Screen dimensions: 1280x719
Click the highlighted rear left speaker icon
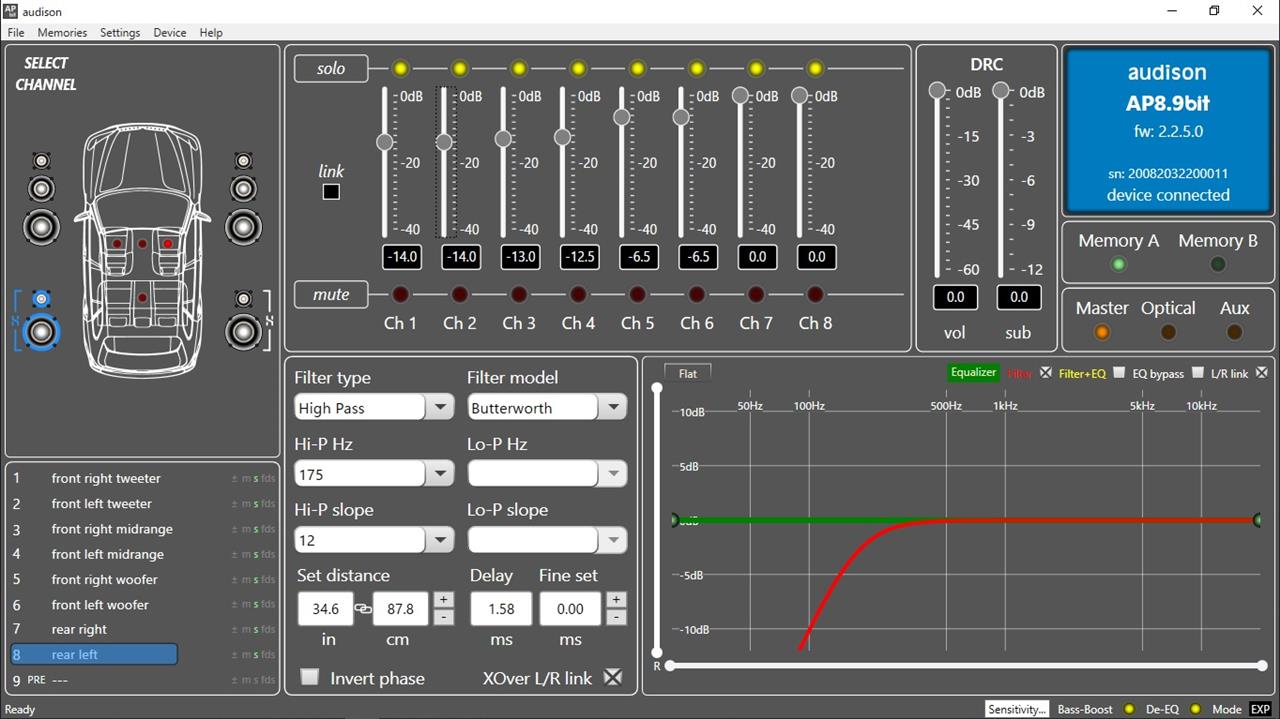pyautogui.click(x=41, y=332)
